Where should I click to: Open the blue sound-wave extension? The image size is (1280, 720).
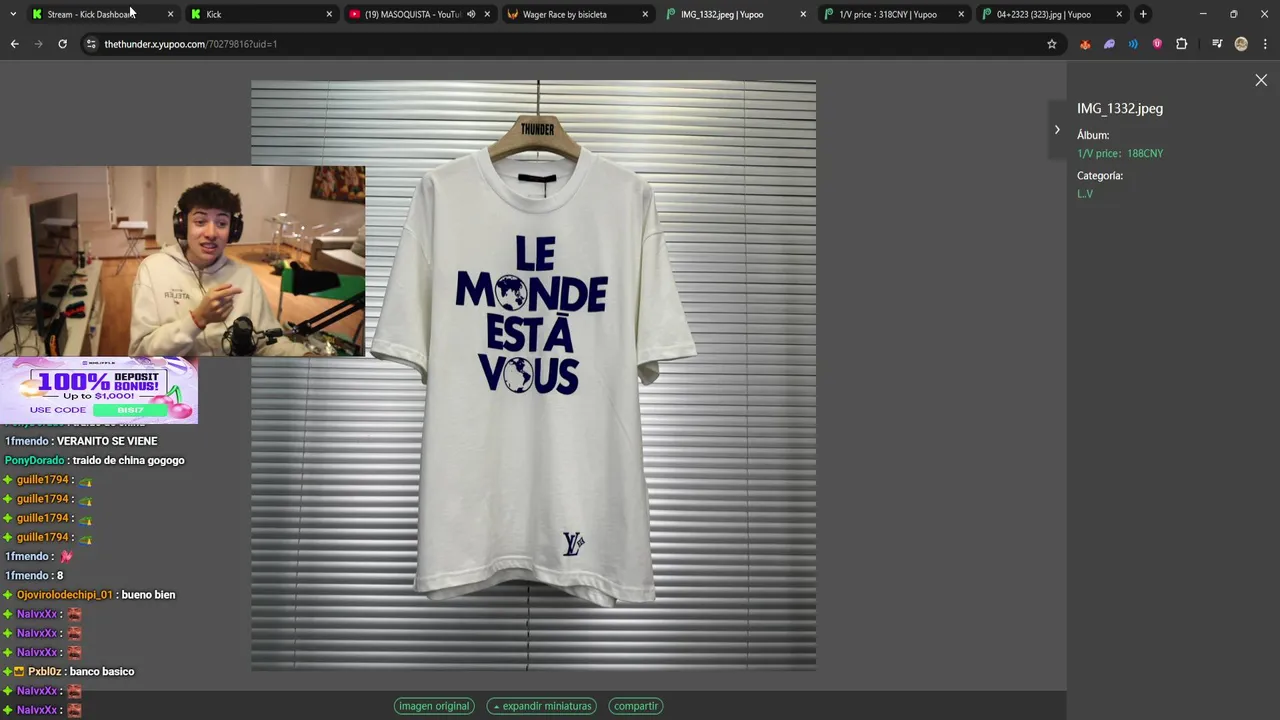pos(1133,44)
